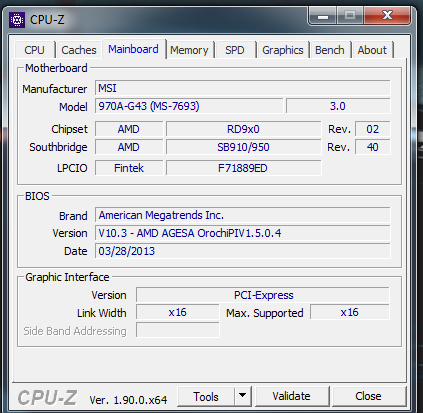
Task: Click the Chipset Rev. value 02
Action: coord(373,129)
